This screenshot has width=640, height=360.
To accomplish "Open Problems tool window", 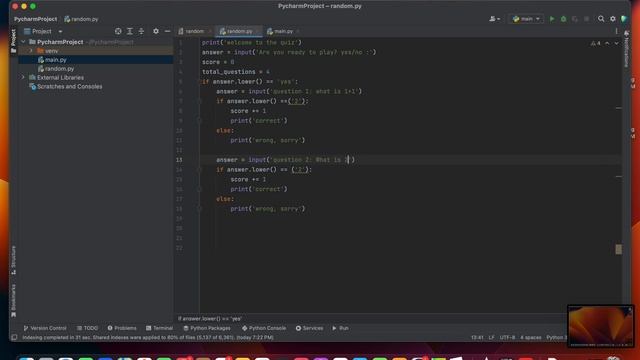I will pos(122,328).
